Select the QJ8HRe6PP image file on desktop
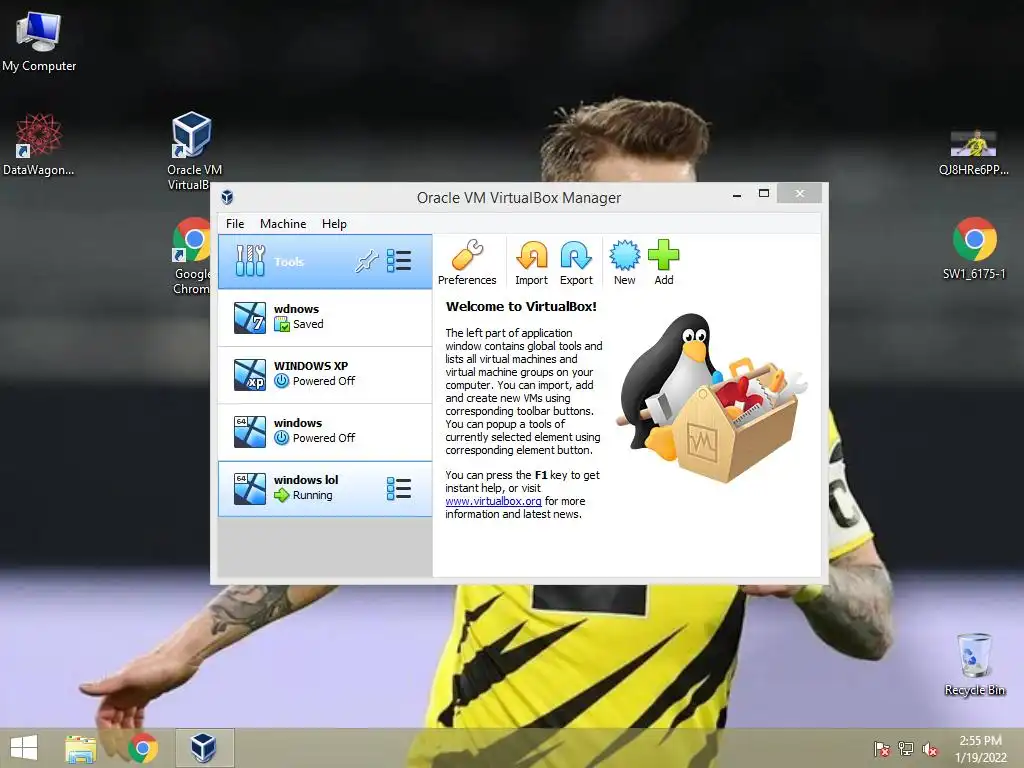The image size is (1024, 768). (x=973, y=153)
